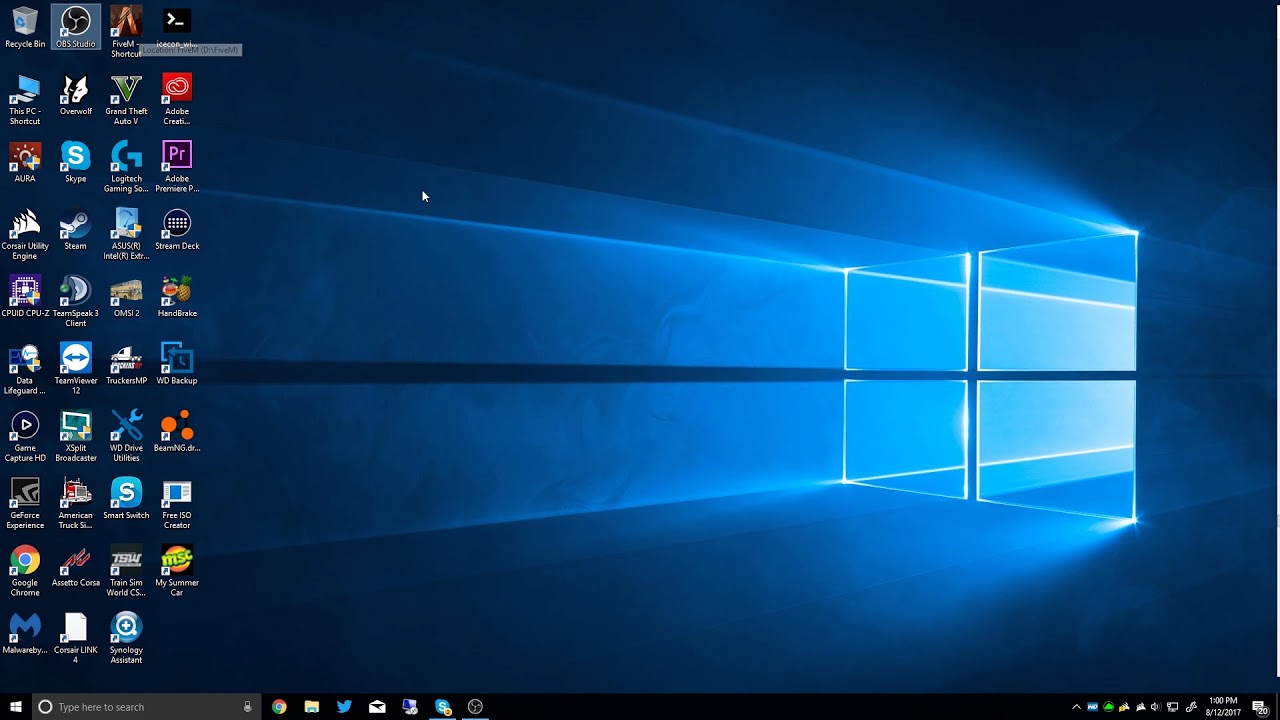Open the network status tray icon
1280x720 pixels.
point(1173,707)
